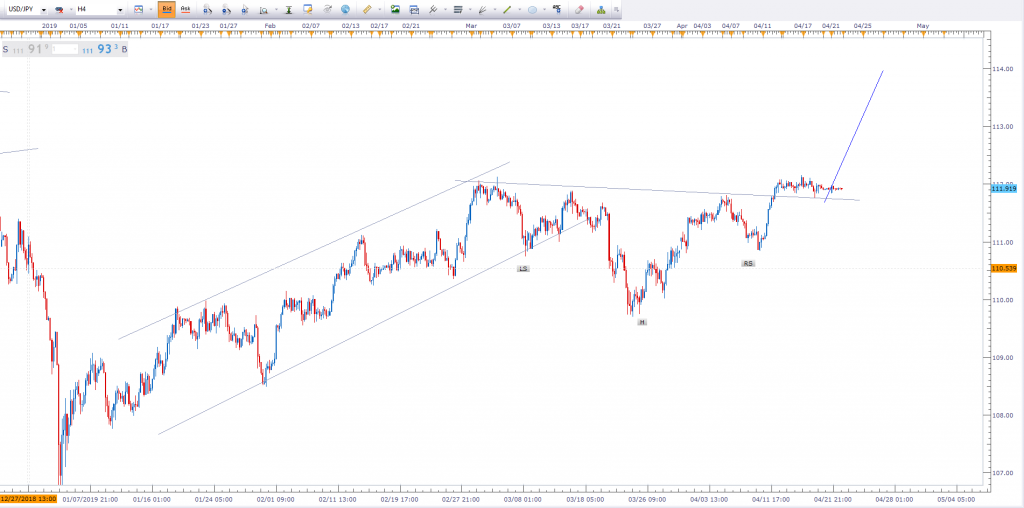Viewport: 1024px width, 508px height.
Task: Click the save chart image icon
Action: (395, 10)
